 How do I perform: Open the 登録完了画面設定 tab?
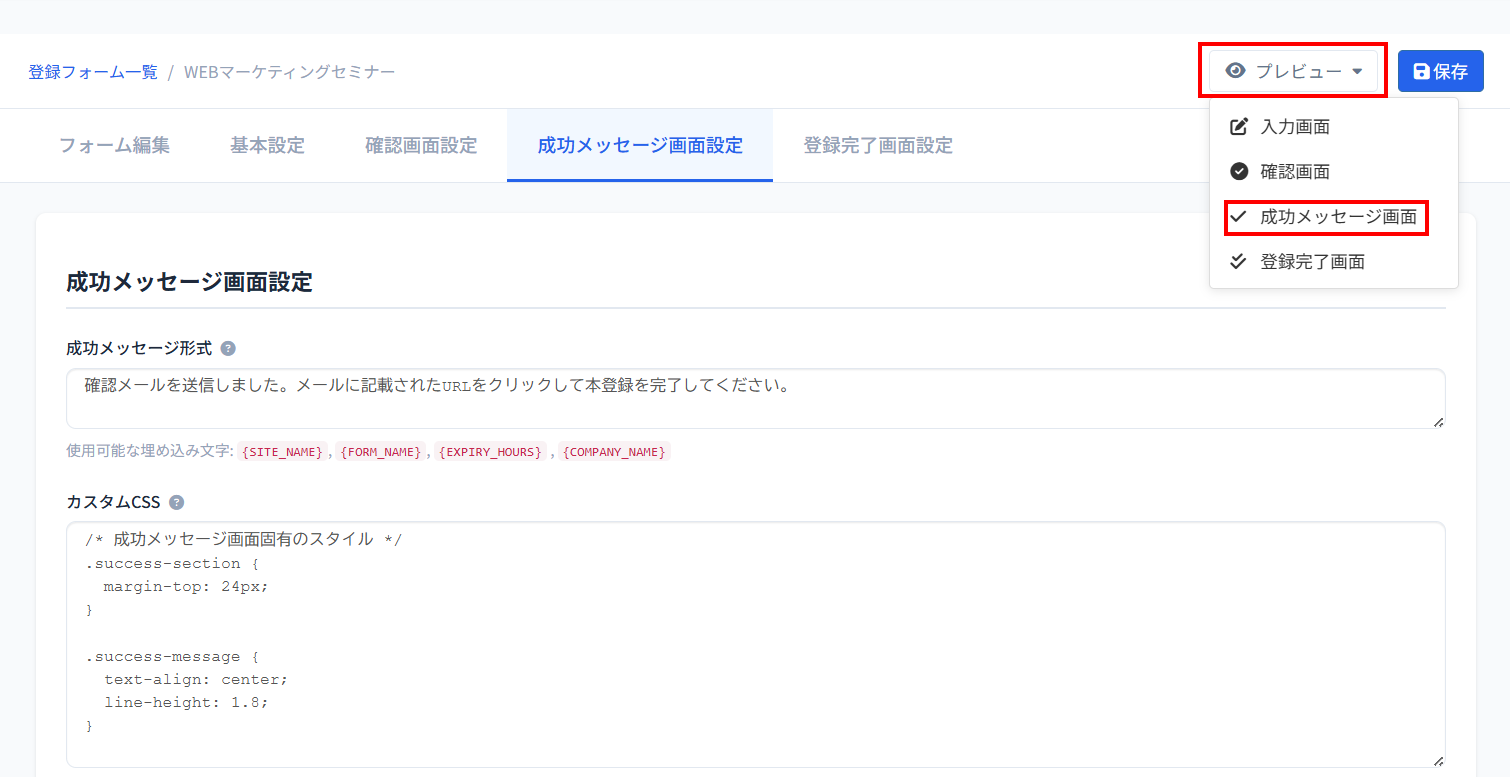coord(877,146)
